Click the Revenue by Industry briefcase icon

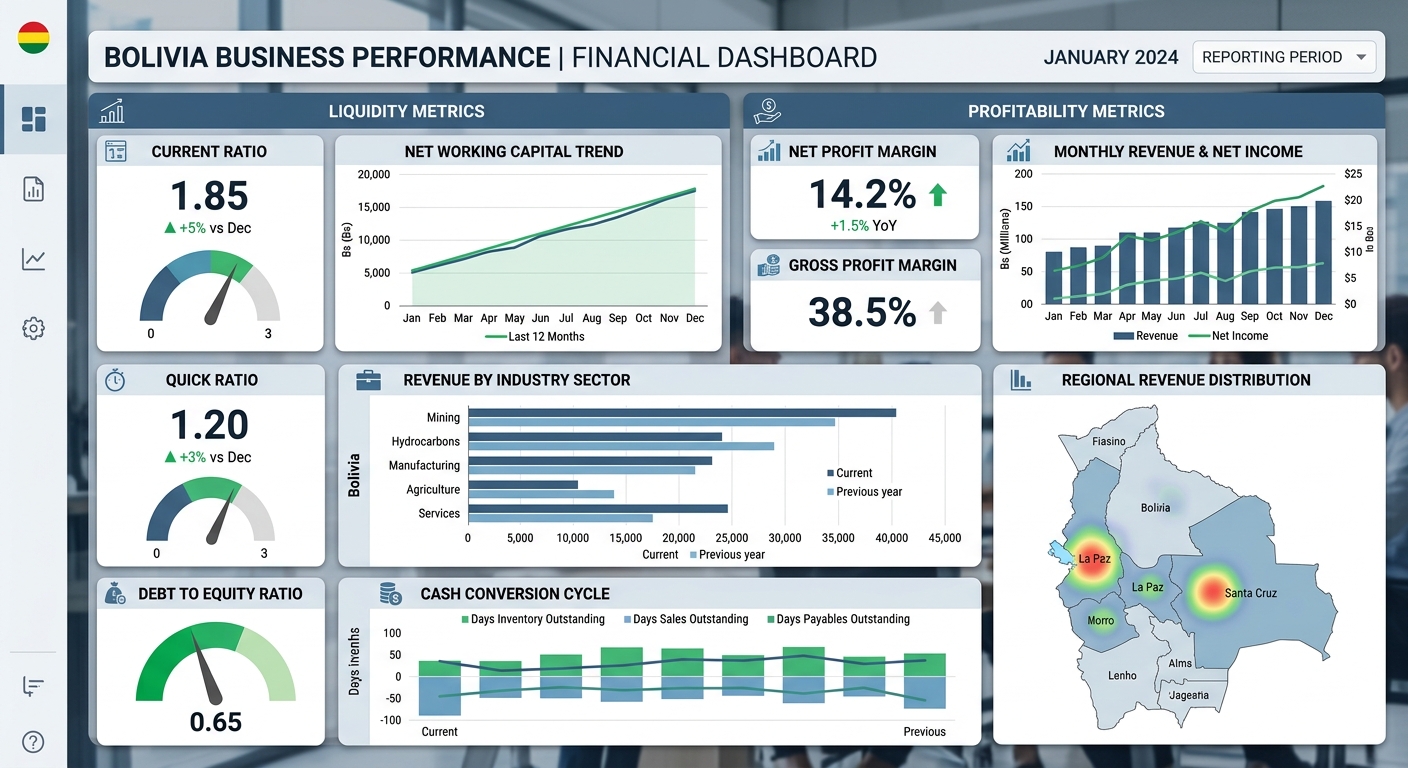368,380
